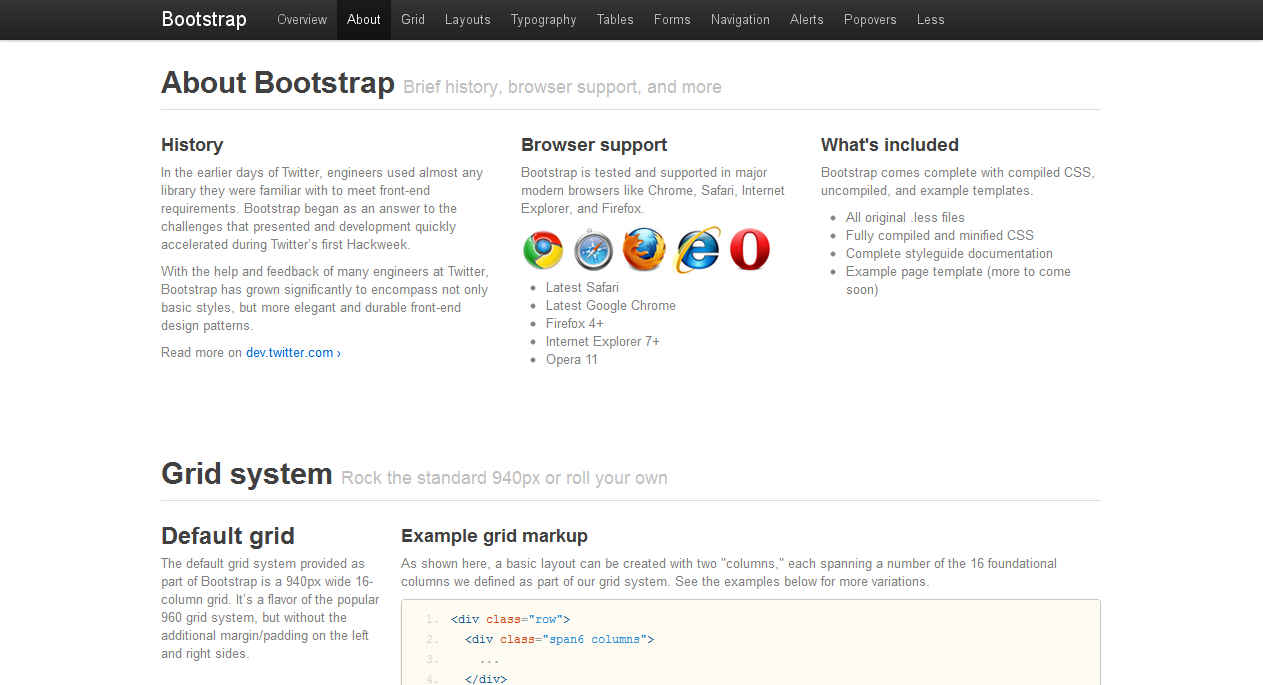The height and width of the screenshot is (685, 1263).
Task: Click the Example grid markup heading
Action: [494, 536]
